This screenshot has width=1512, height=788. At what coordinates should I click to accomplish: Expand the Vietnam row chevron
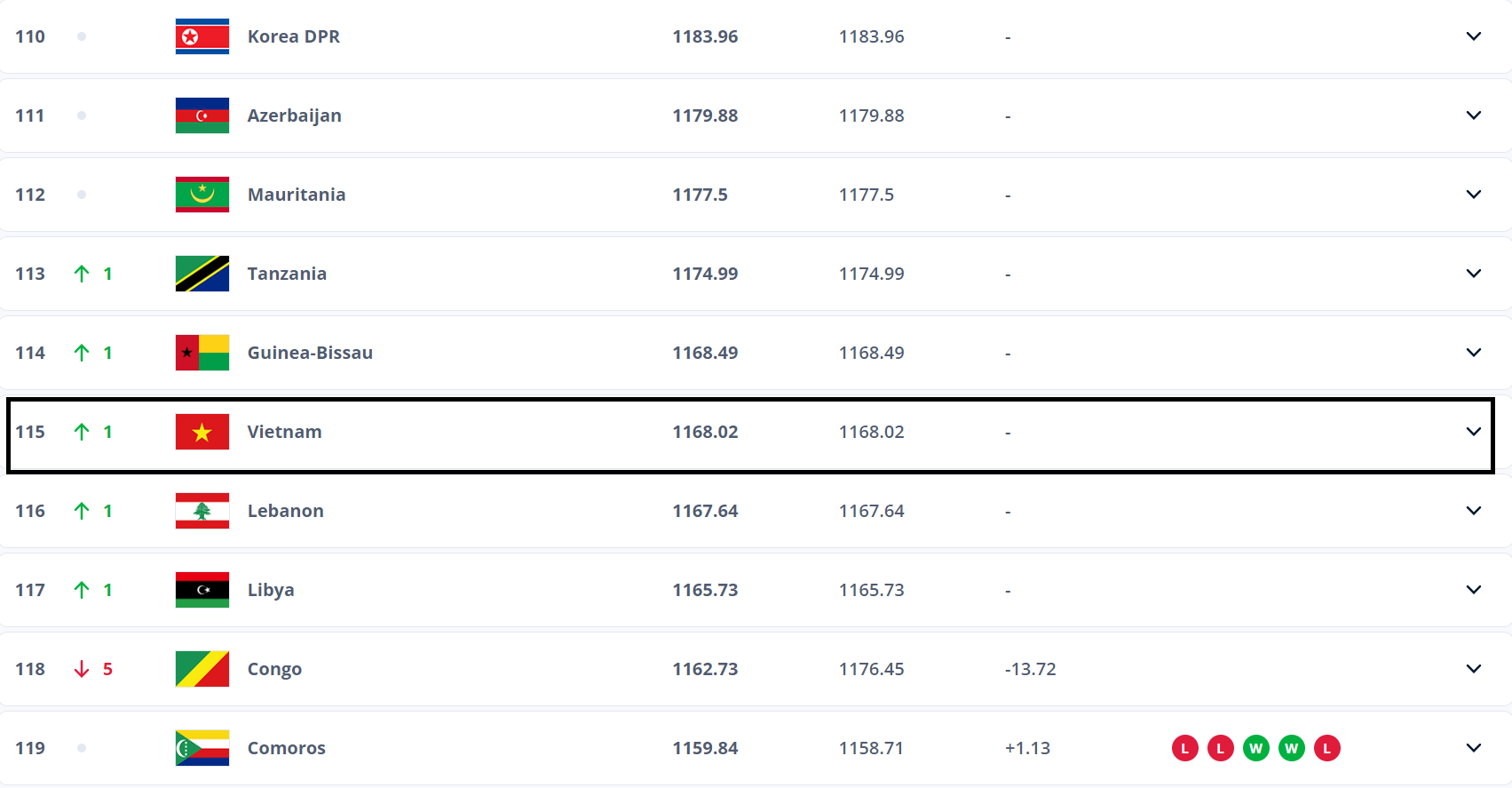(1474, 432)
